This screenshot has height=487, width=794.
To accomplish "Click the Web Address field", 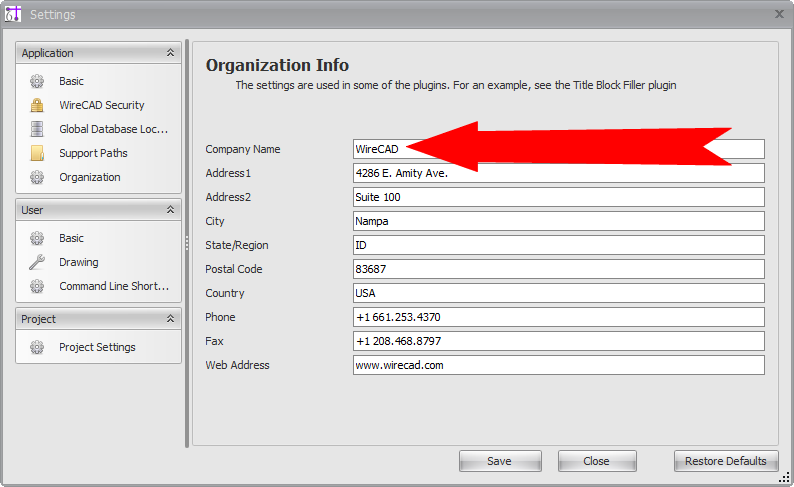I will tap(559, 365).
